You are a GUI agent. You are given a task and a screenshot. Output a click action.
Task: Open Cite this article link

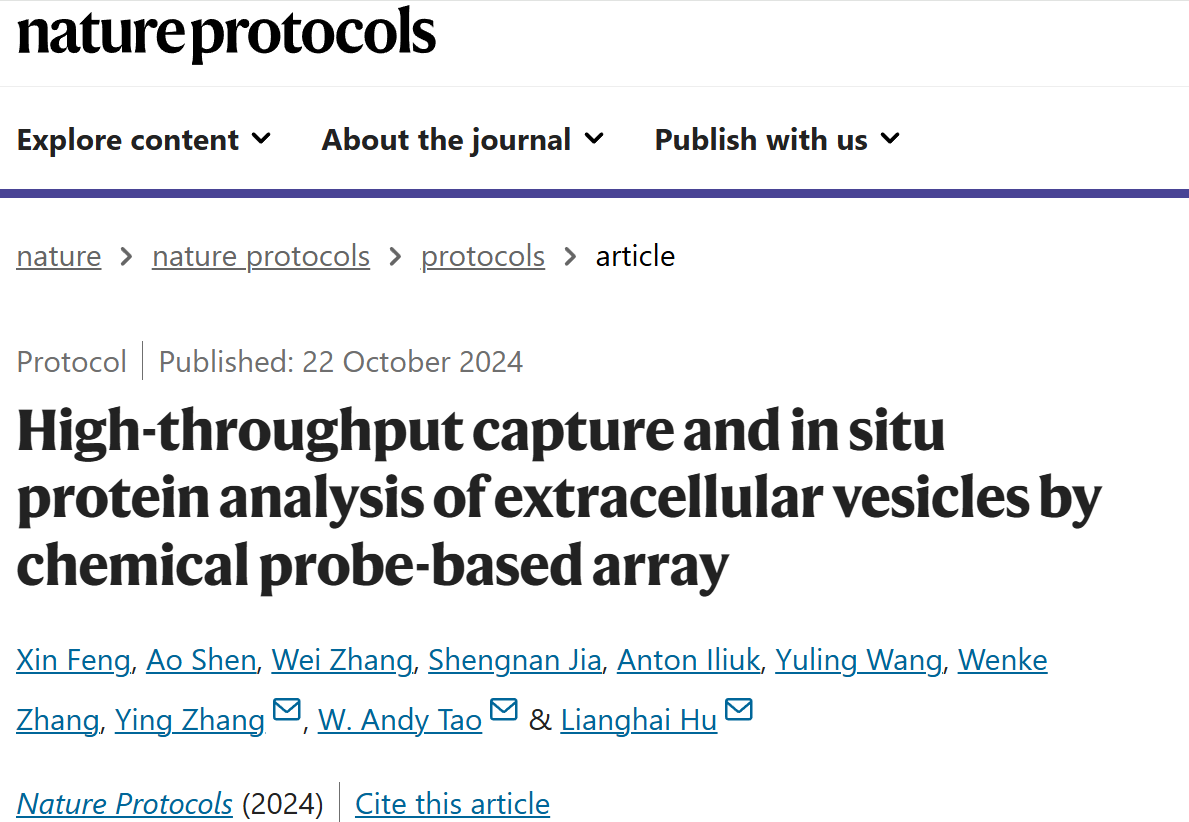(452, 804)
